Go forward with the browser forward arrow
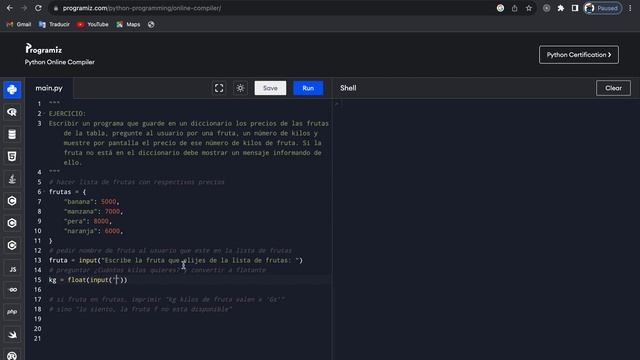Screen dimensions: 640x360 [x=24, y=8]
